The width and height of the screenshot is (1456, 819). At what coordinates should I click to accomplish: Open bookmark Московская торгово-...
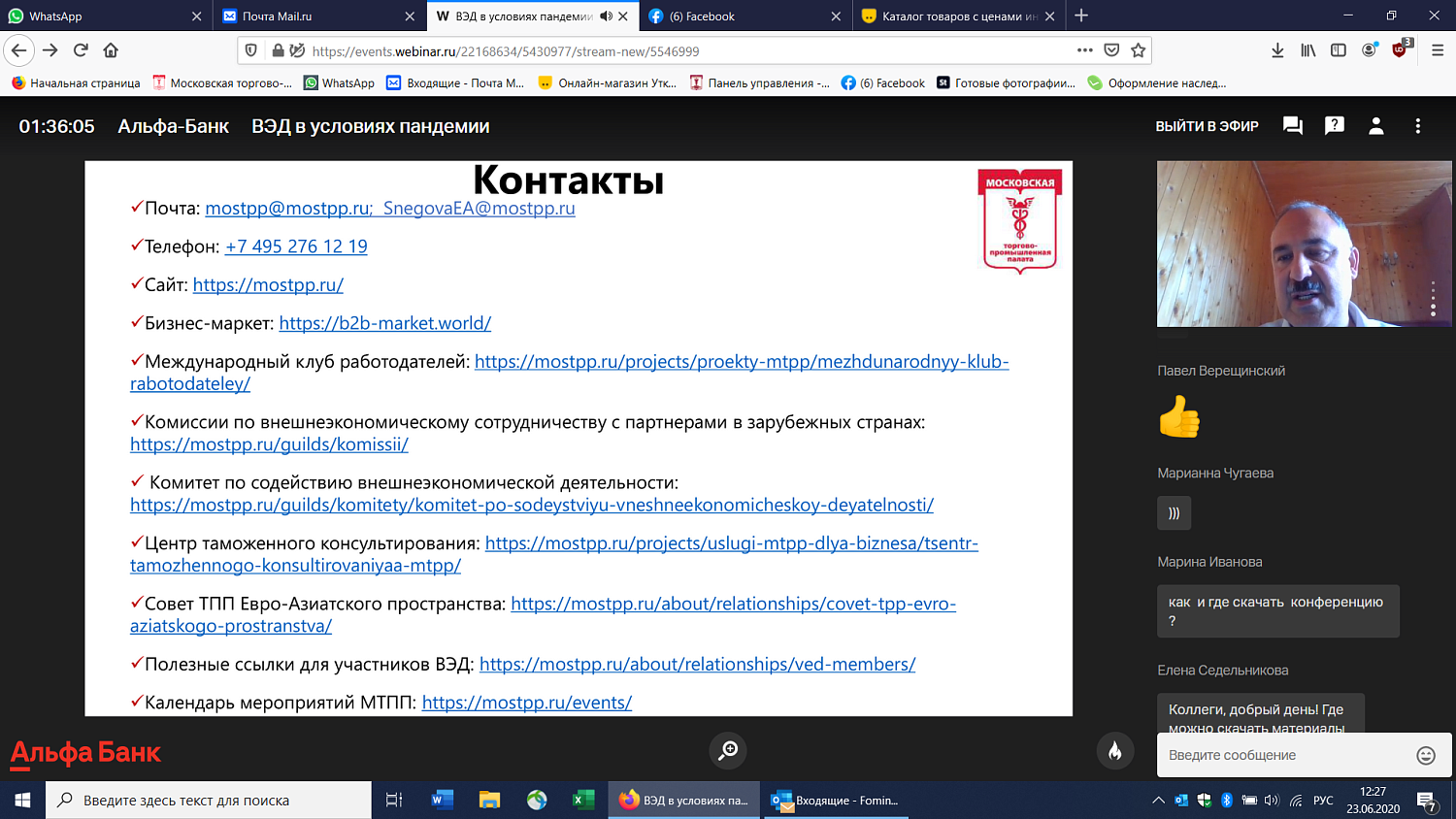(222, 83)
